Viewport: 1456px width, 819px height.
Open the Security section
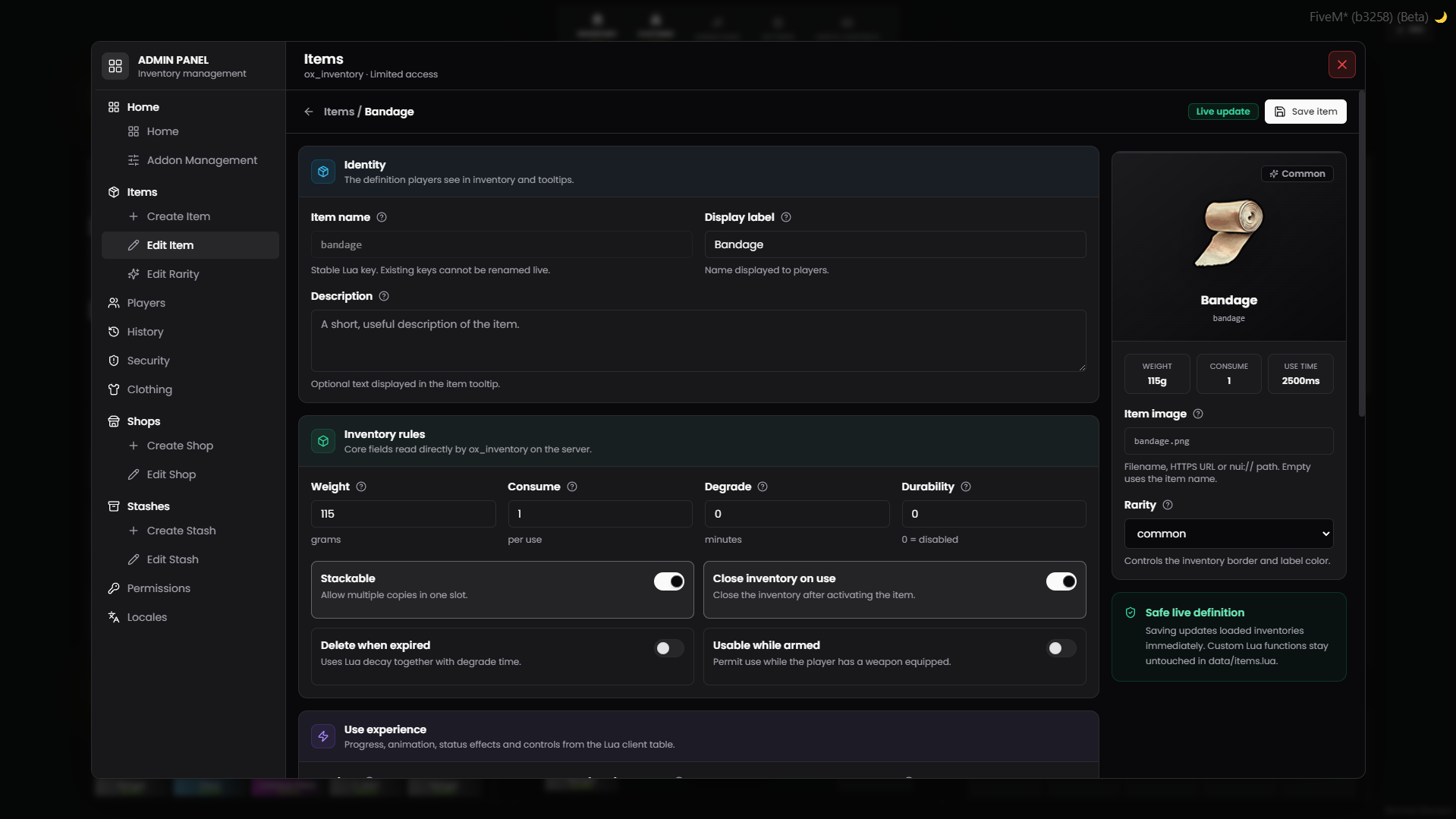coord(190,361)
